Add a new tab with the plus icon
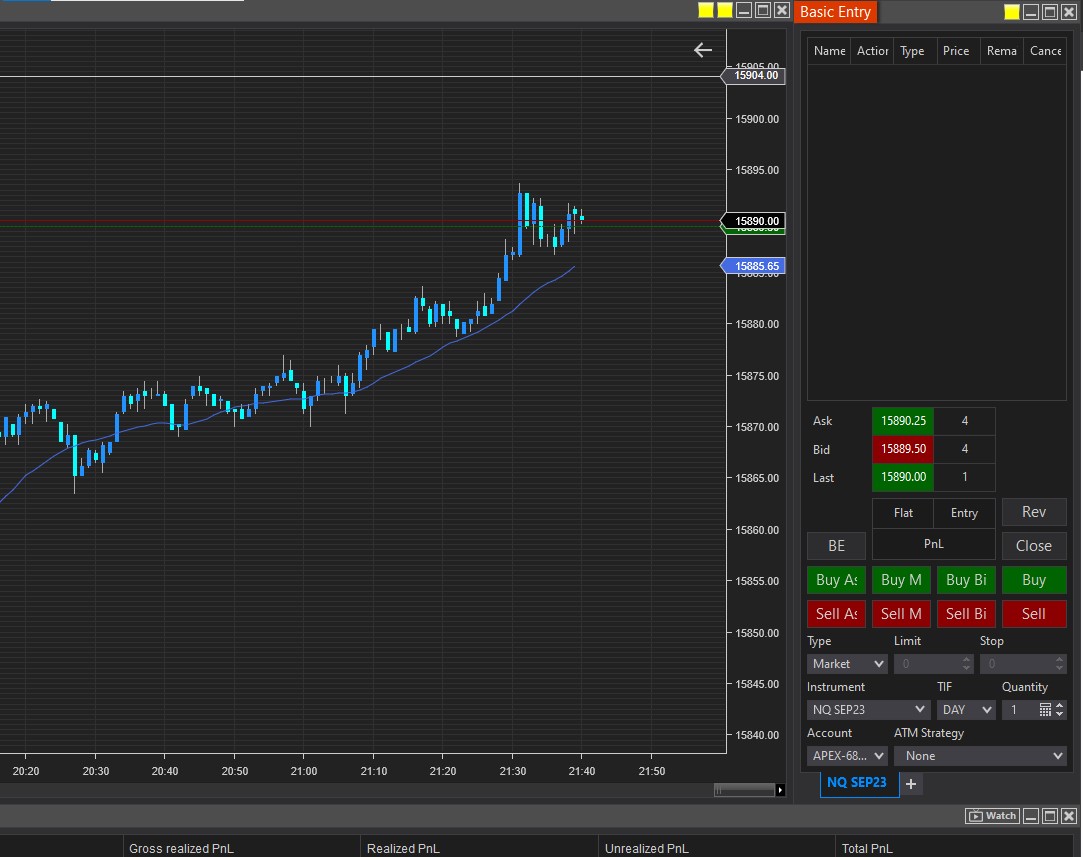This screenshot has height=857, width=1083. pyautogui.click(x=911, y=784)
